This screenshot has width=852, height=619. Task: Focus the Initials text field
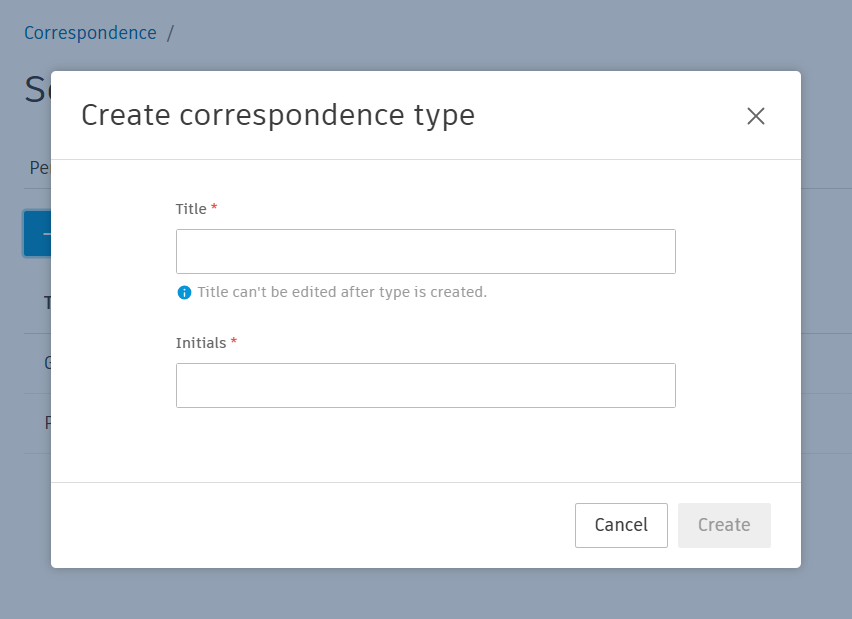[425, 385]
